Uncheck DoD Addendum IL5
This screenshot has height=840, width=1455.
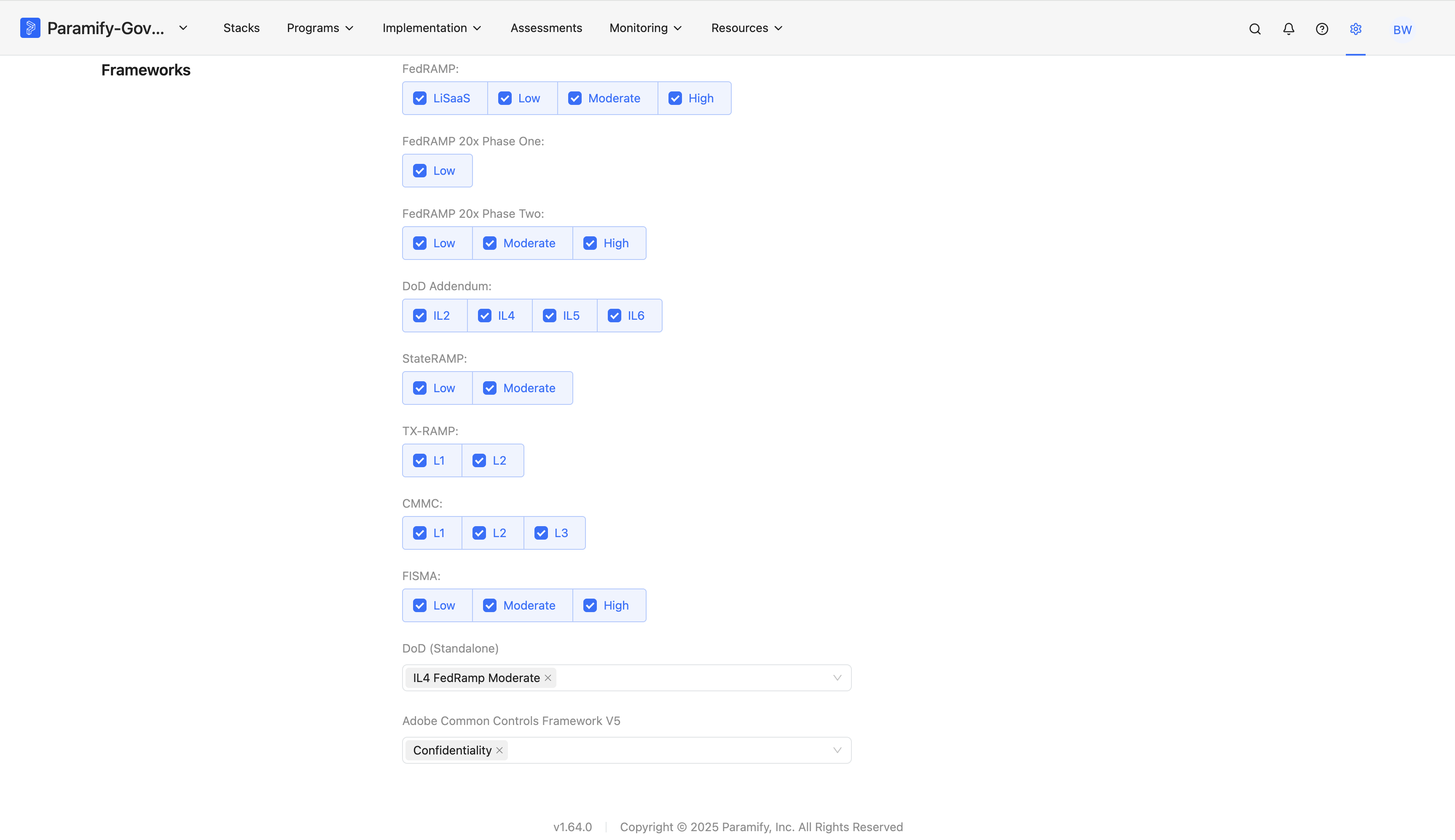(x=550, y=316)
